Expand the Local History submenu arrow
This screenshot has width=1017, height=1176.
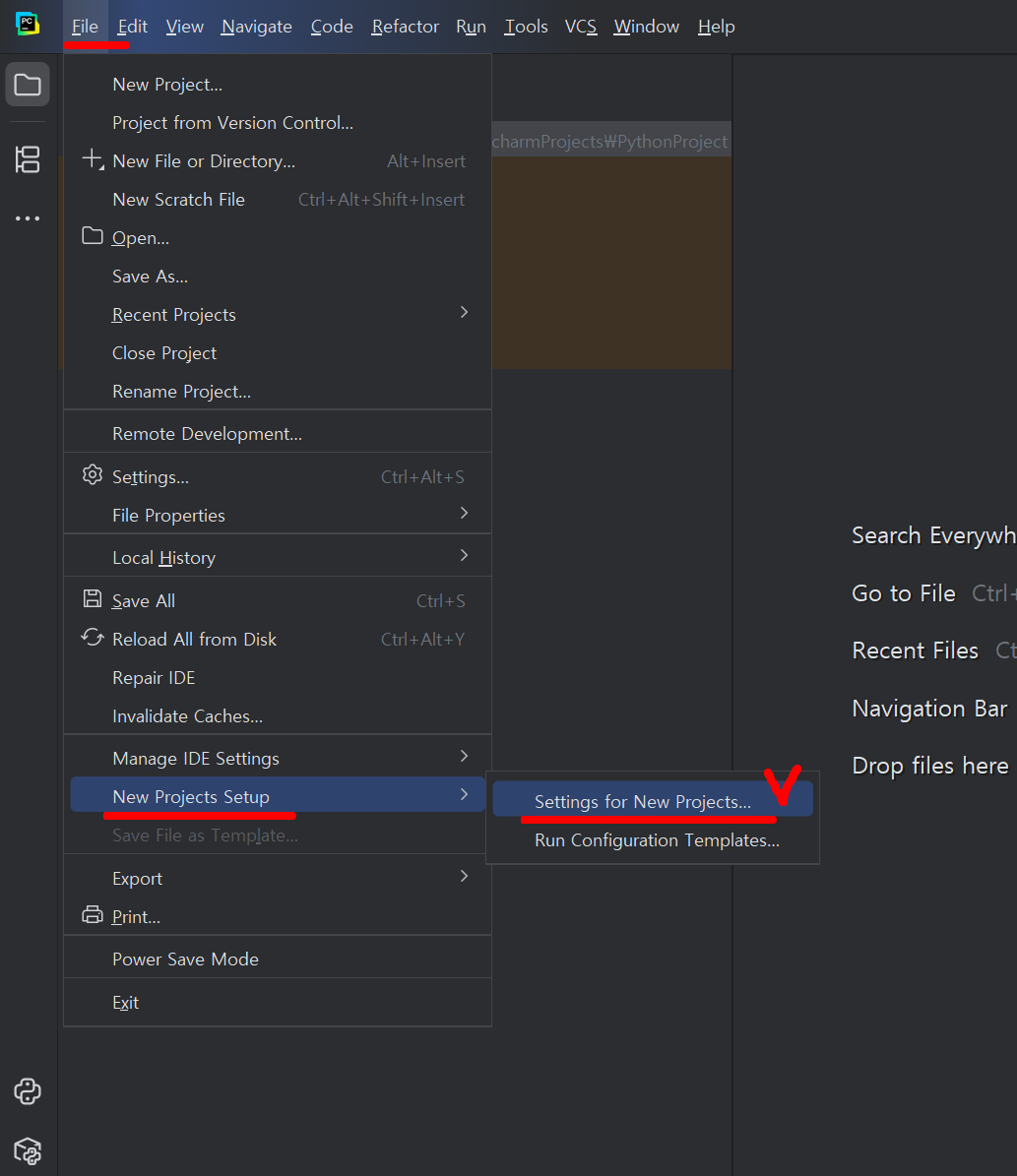click(464, 555)
